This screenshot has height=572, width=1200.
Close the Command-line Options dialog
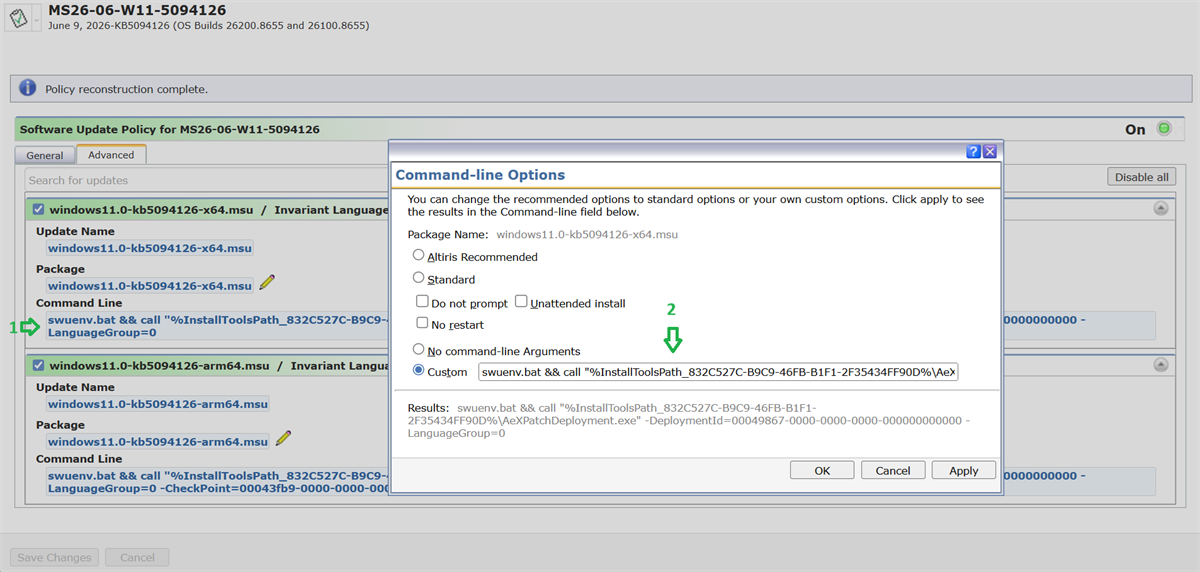(x=989, y=151)
